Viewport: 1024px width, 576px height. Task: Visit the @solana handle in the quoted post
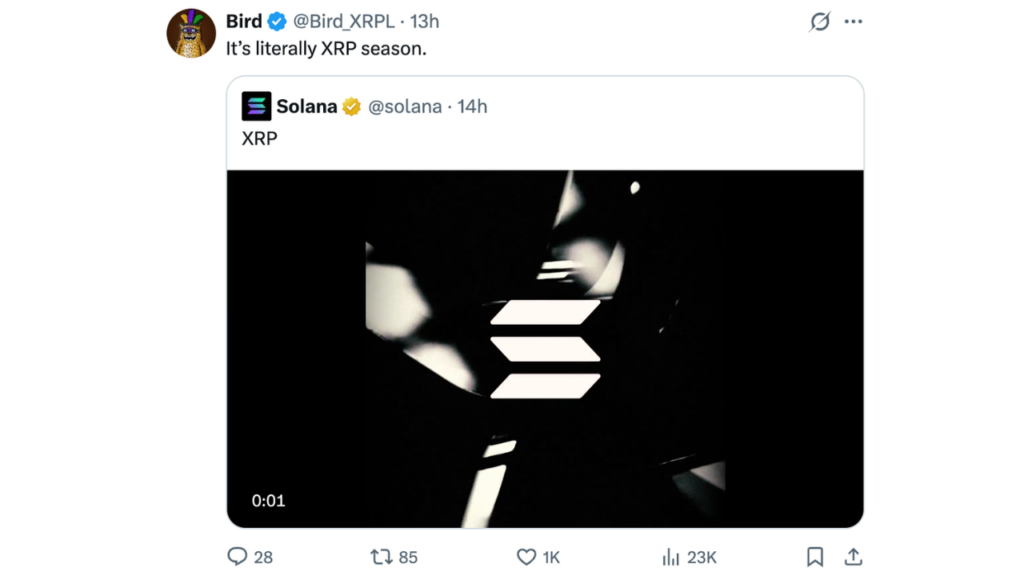pyautogui.click(x=405, y=107)
